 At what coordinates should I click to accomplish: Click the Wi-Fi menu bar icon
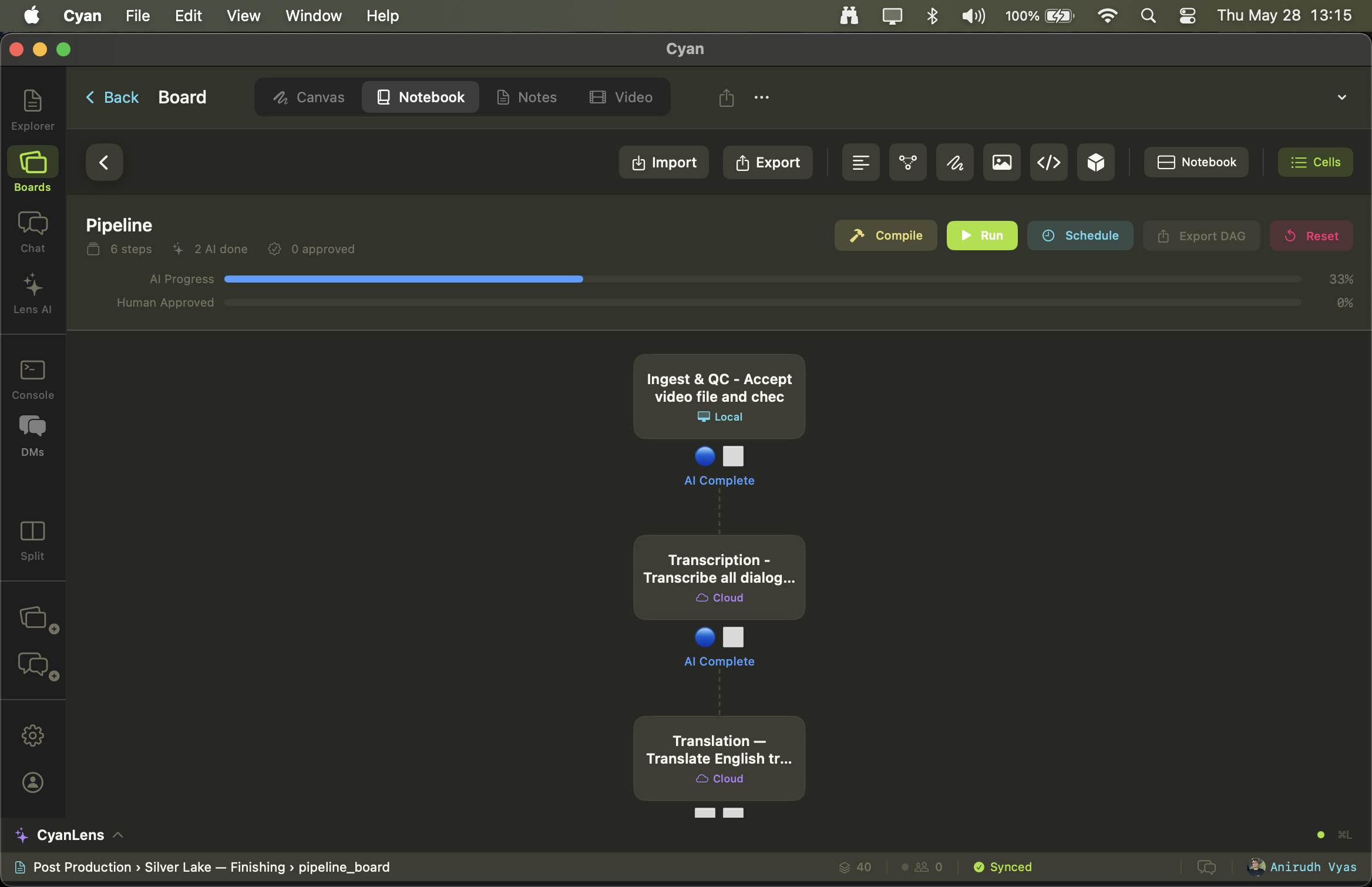1107,16
